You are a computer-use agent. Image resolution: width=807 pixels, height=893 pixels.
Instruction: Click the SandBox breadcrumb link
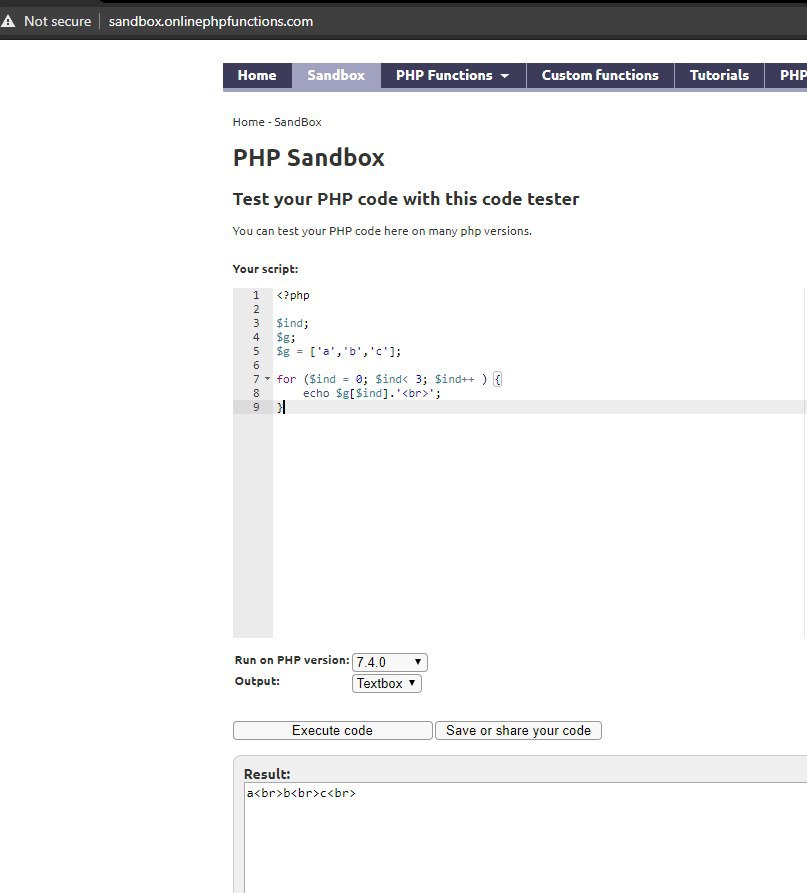tap(297, 122)
